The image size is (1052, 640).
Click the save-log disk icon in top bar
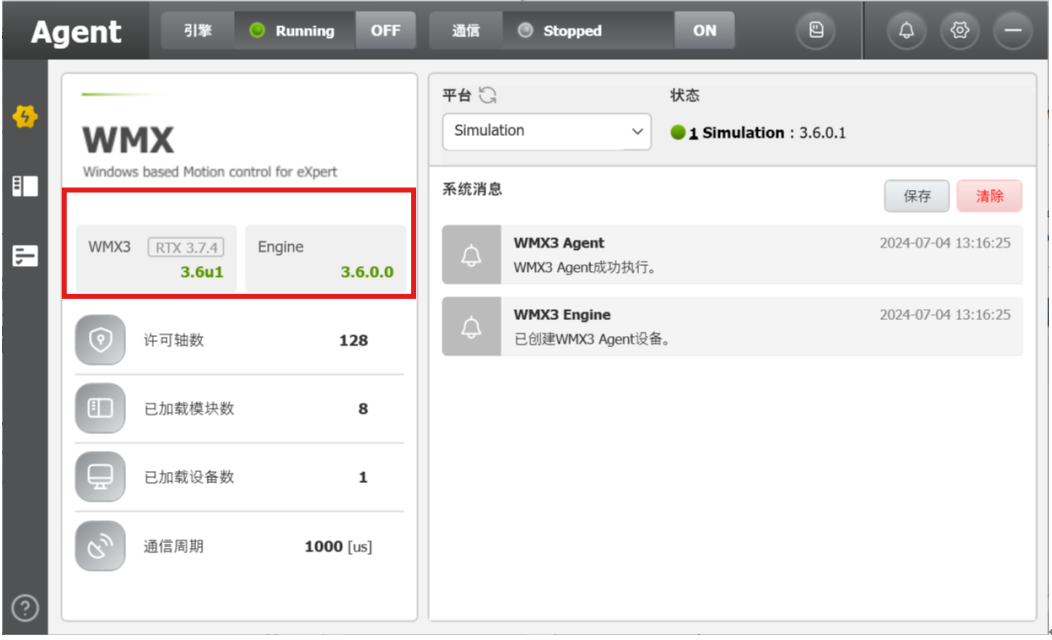tap(816, 30)
